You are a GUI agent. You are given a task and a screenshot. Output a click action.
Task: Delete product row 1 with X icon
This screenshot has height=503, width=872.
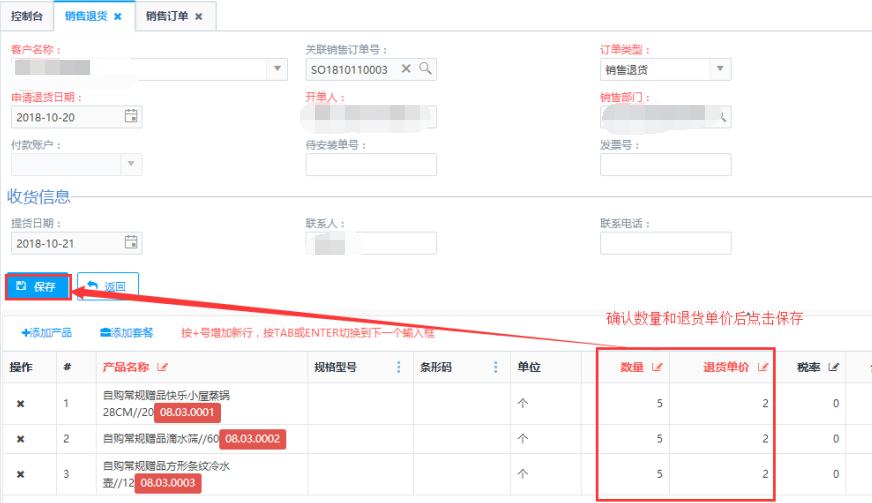20,403
